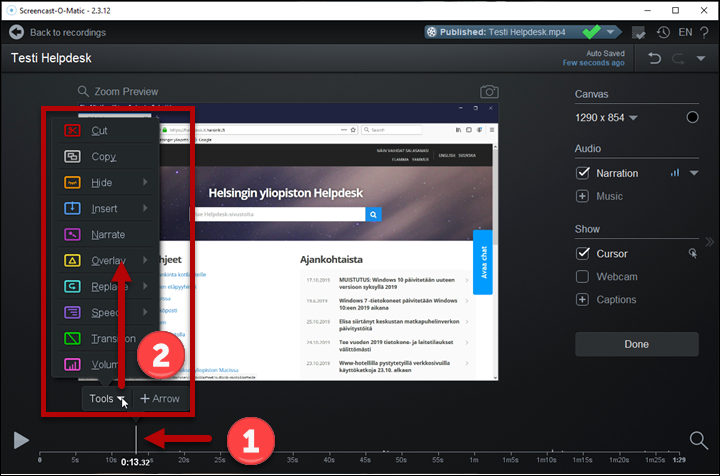
Task: Expand the Speed submenu arrow
Action: click(145, 312)
